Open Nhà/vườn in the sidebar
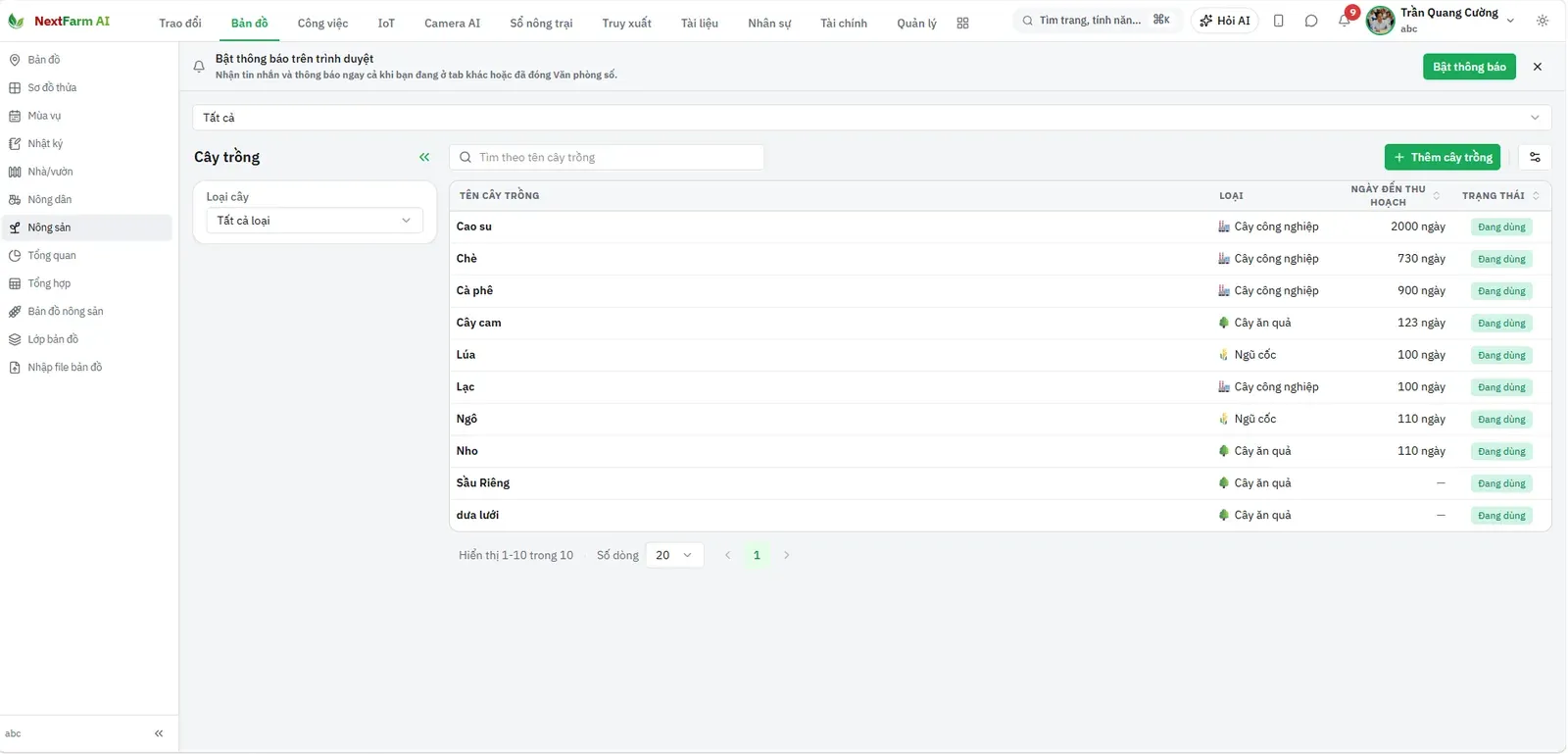This screenshot has height=754, width=1568. 87,172
